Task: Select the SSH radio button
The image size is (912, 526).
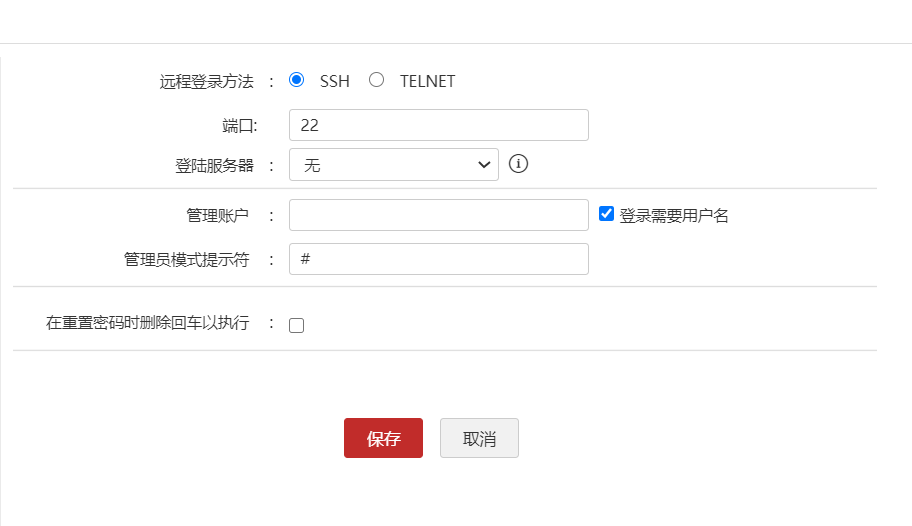Action: 296,80
